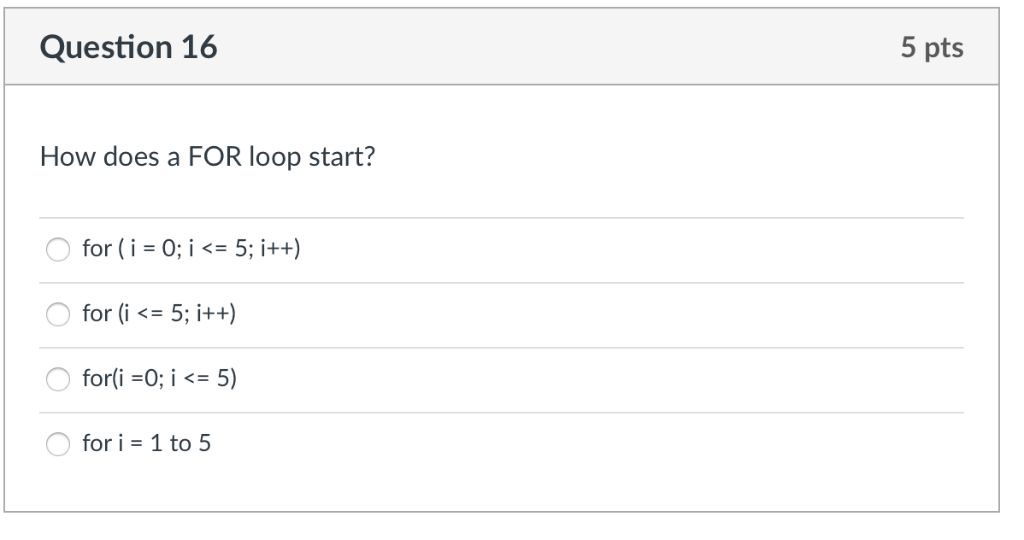Click "5)" at the end of the third answer
The height and width of the screenshot is (540, 1024).
pos(227,378)
